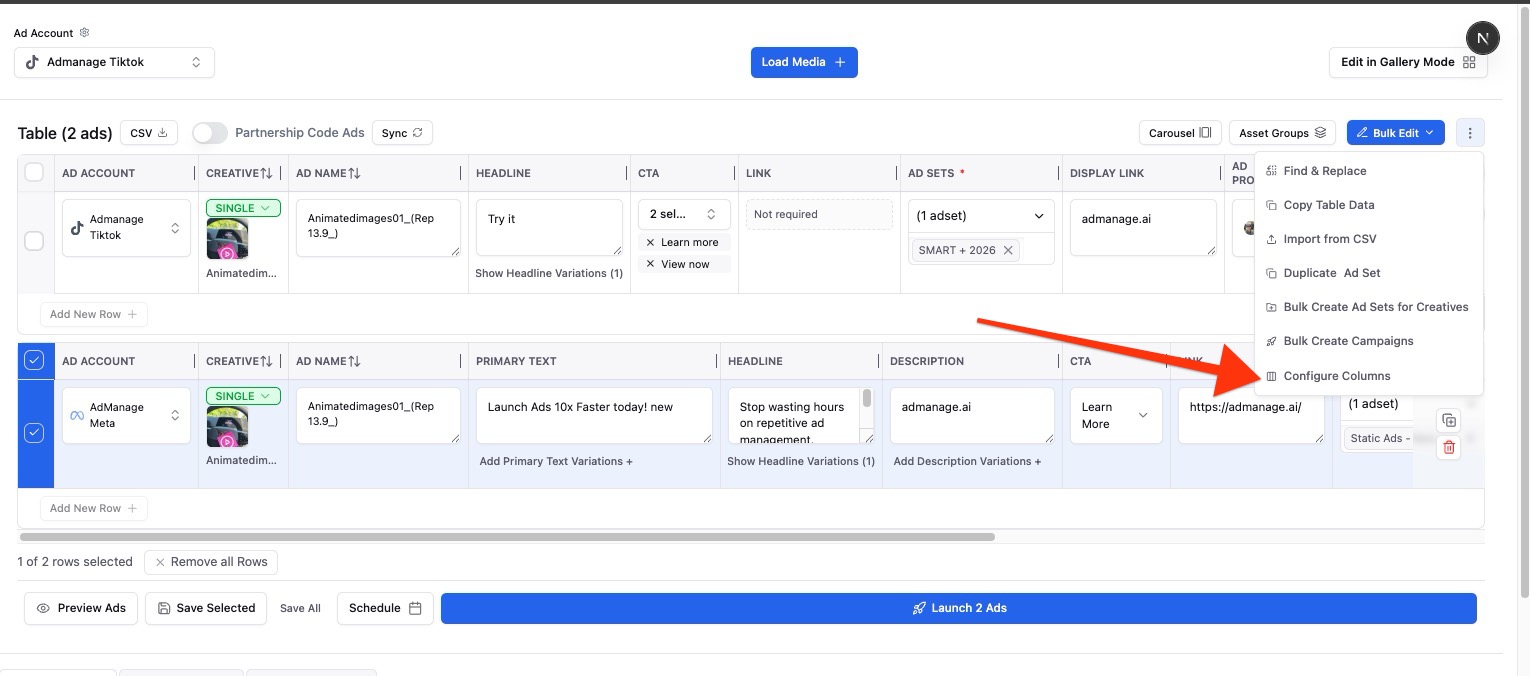Sort by AD NAME in the TikTok table

(x=354, y=173)
